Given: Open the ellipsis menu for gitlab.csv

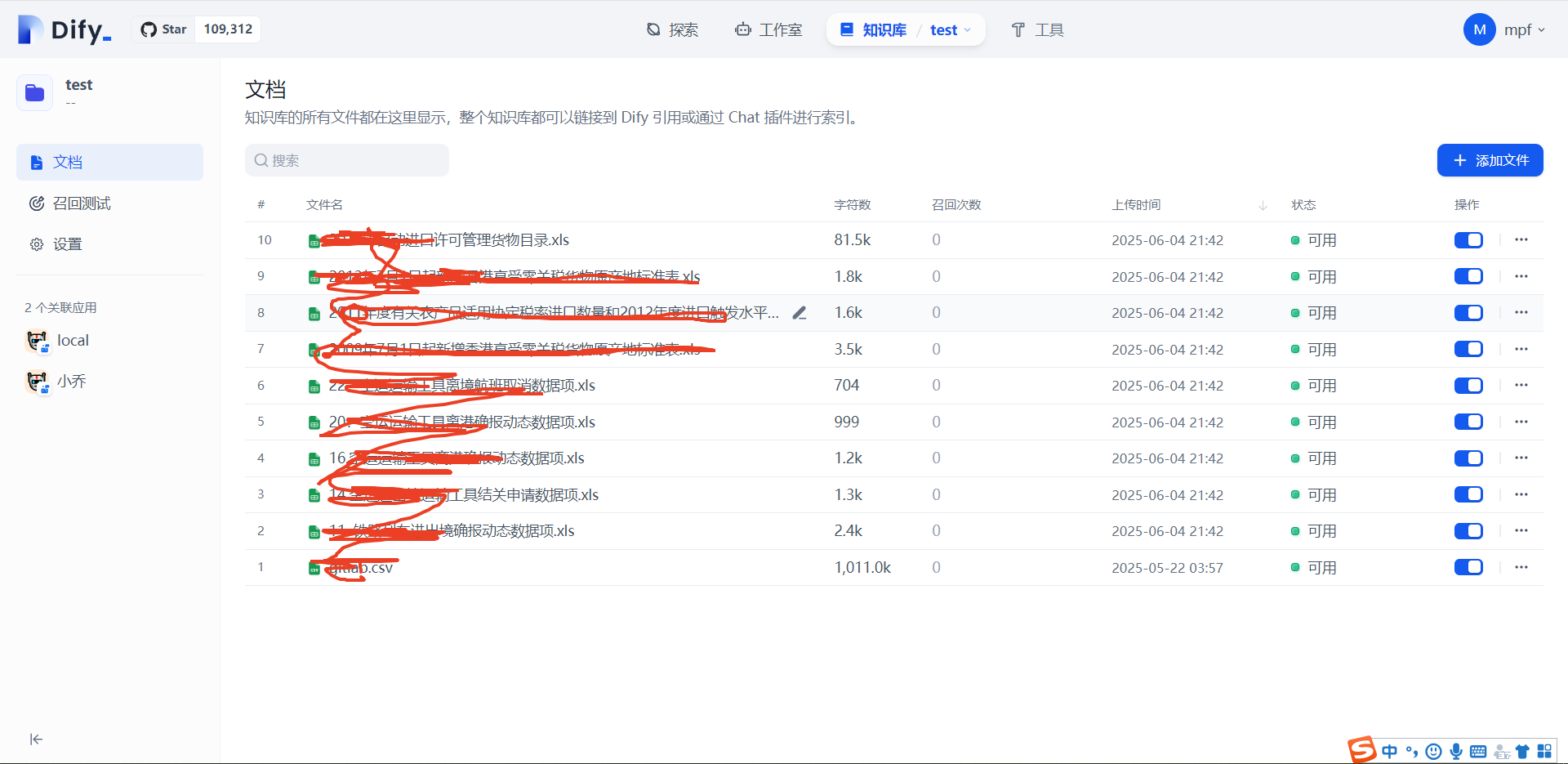Looking at the screenshot, I should tap(1521, 566).
